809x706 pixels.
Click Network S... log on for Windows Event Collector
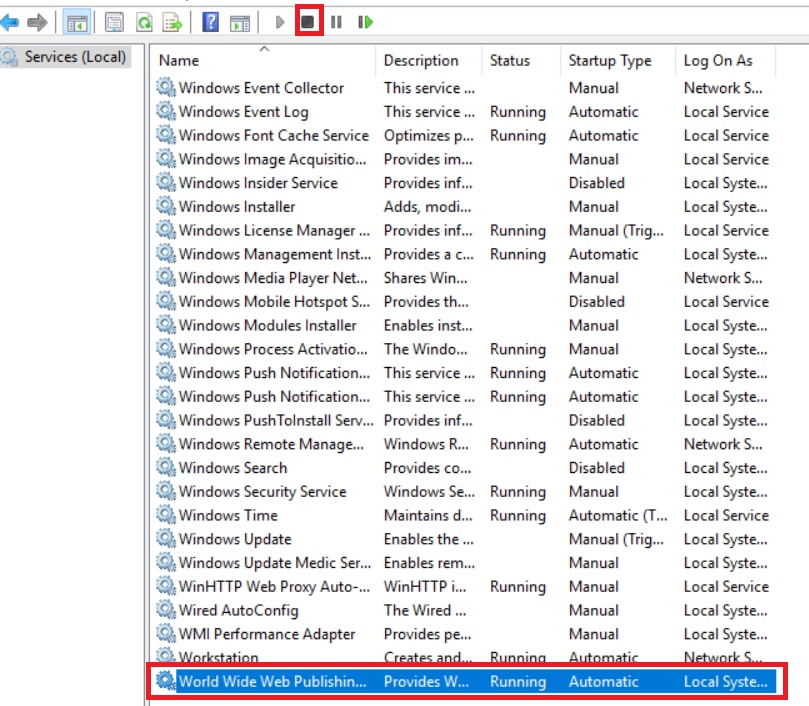coord(722,88)
